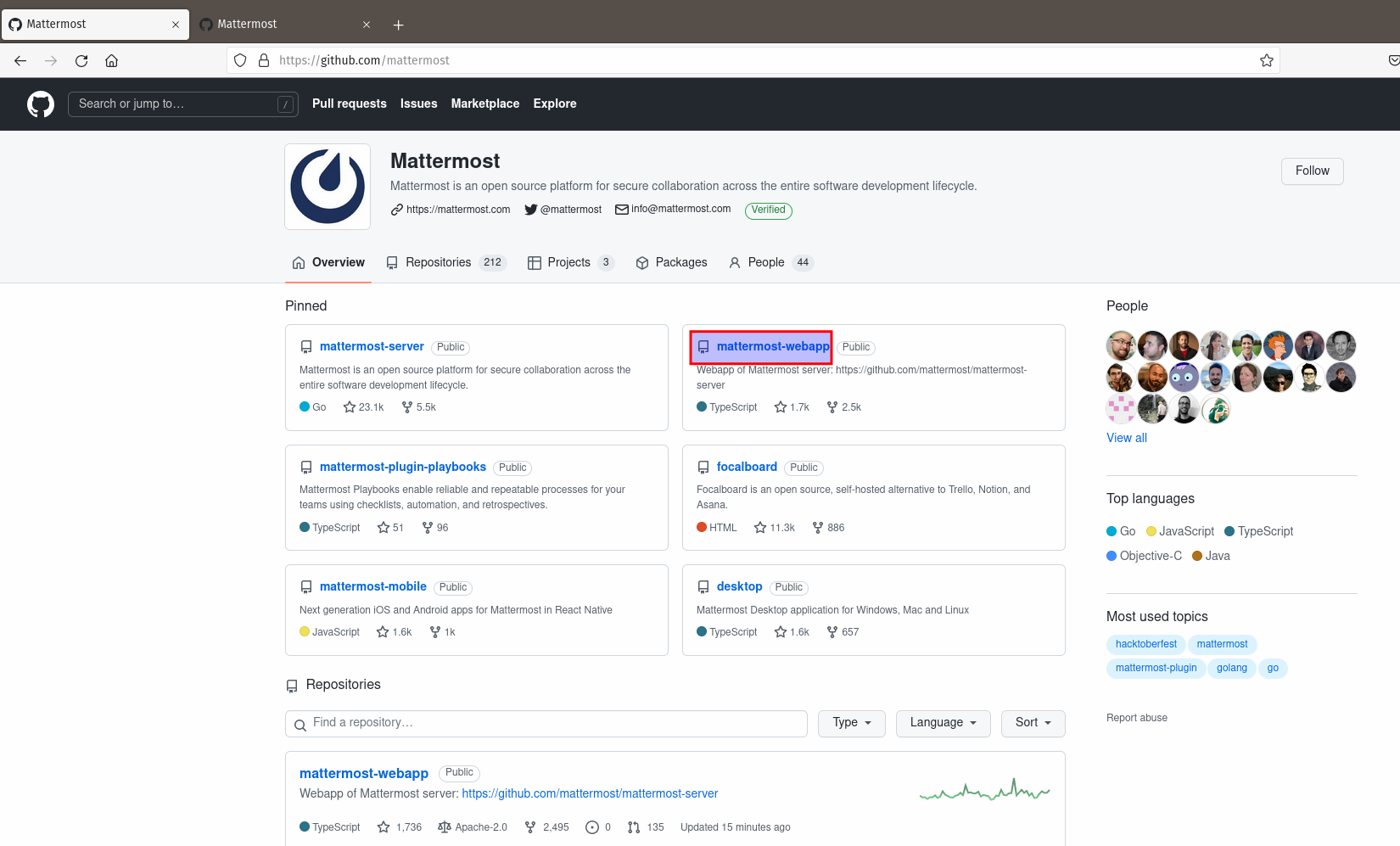Click the link icon beside https://mattermost.com
This screenshot has width=1400, height=846.
point(397,210)
